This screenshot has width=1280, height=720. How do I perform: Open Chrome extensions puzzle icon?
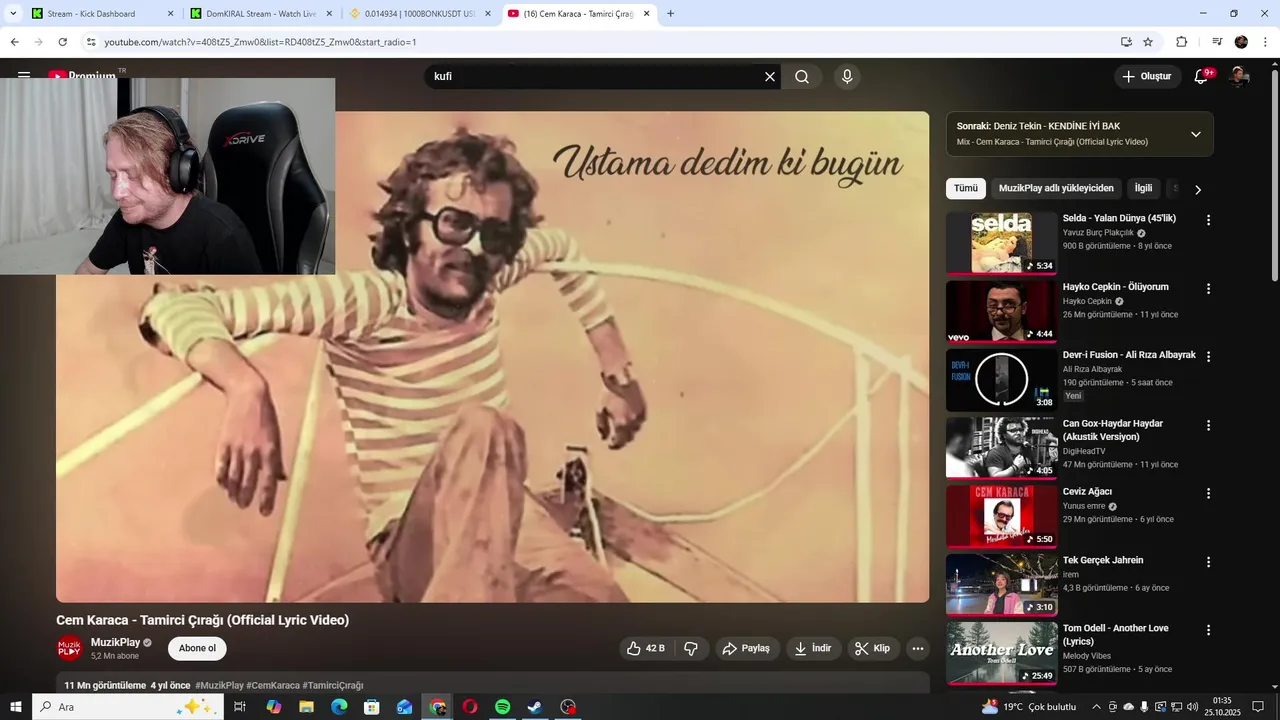tap(1181, 42)
